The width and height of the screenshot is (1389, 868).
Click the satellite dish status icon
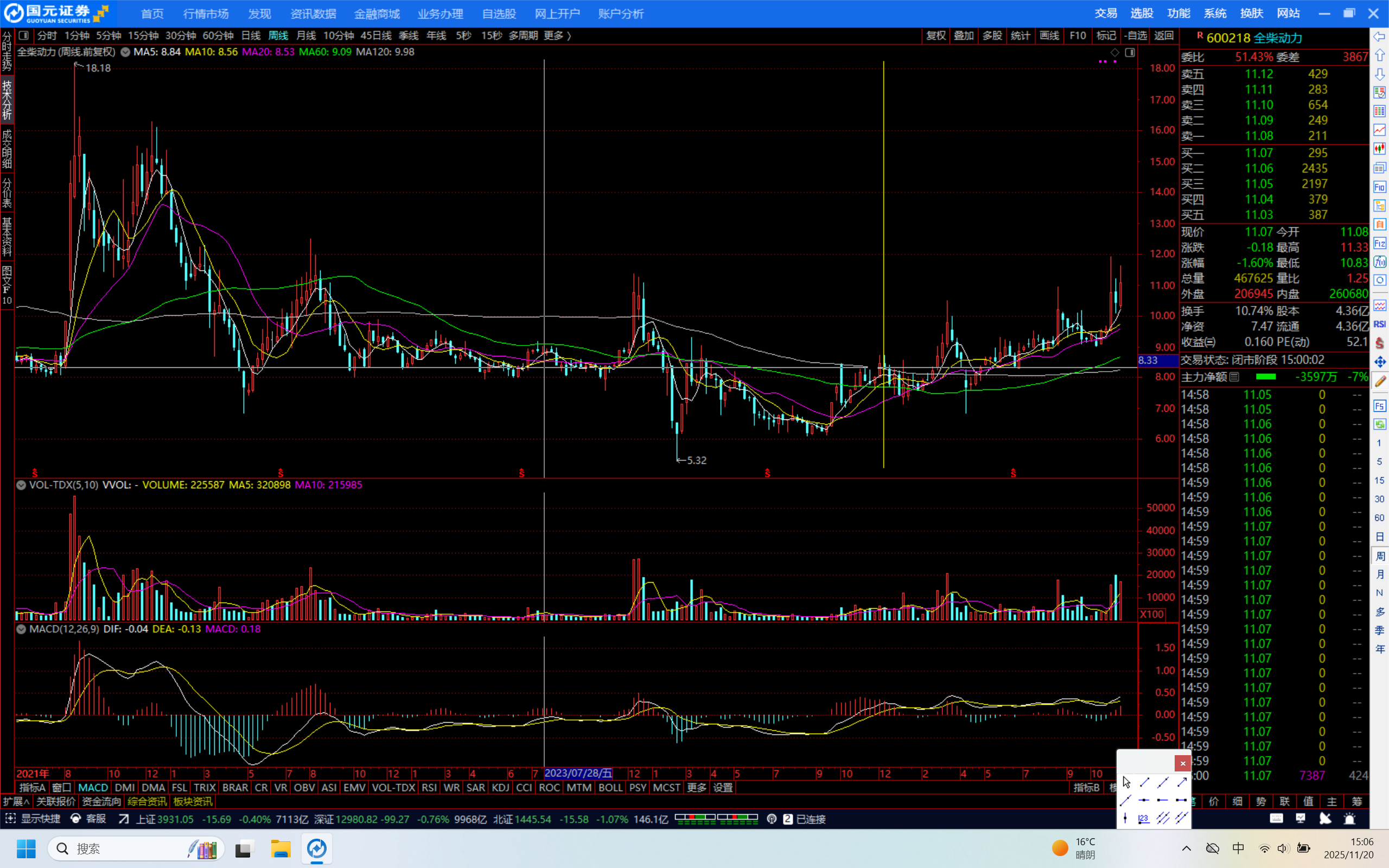pyautogui.click(x=1326, y=819)
